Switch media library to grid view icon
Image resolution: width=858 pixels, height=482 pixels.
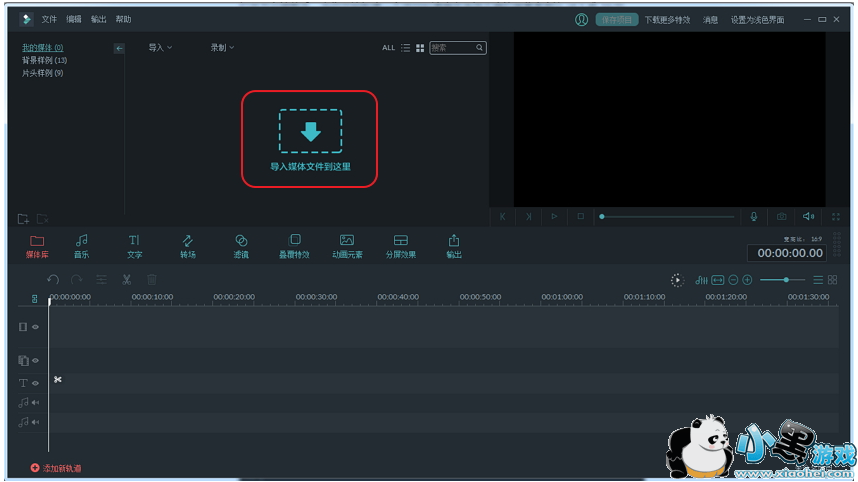click(420, 48)
